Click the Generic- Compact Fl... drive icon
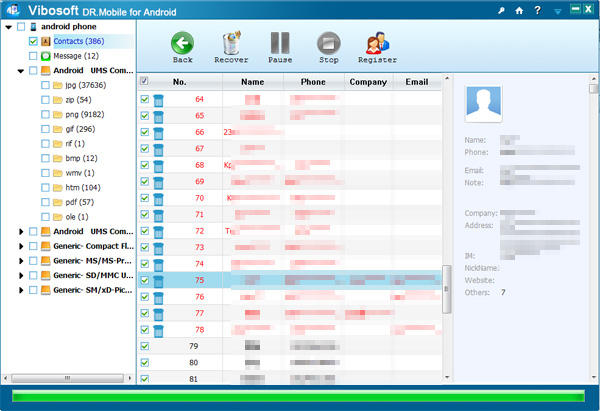This screenshot has height=411, width=600. [46, 246]
